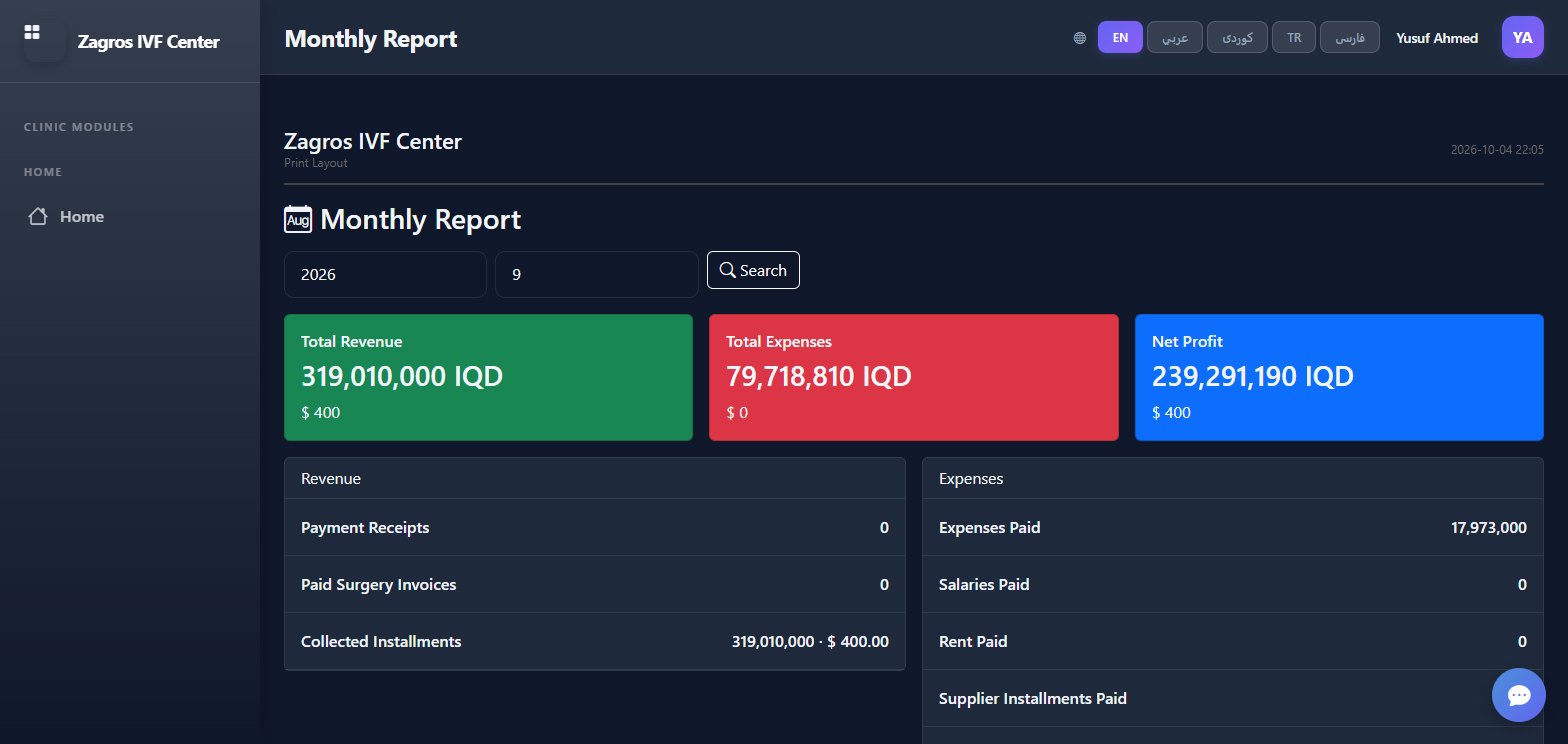The height and width of the screenshot is (744, 1568).
Task: Click the CLINIC MODULES section label
Action: pyautogui.click(x=78, y=127)
